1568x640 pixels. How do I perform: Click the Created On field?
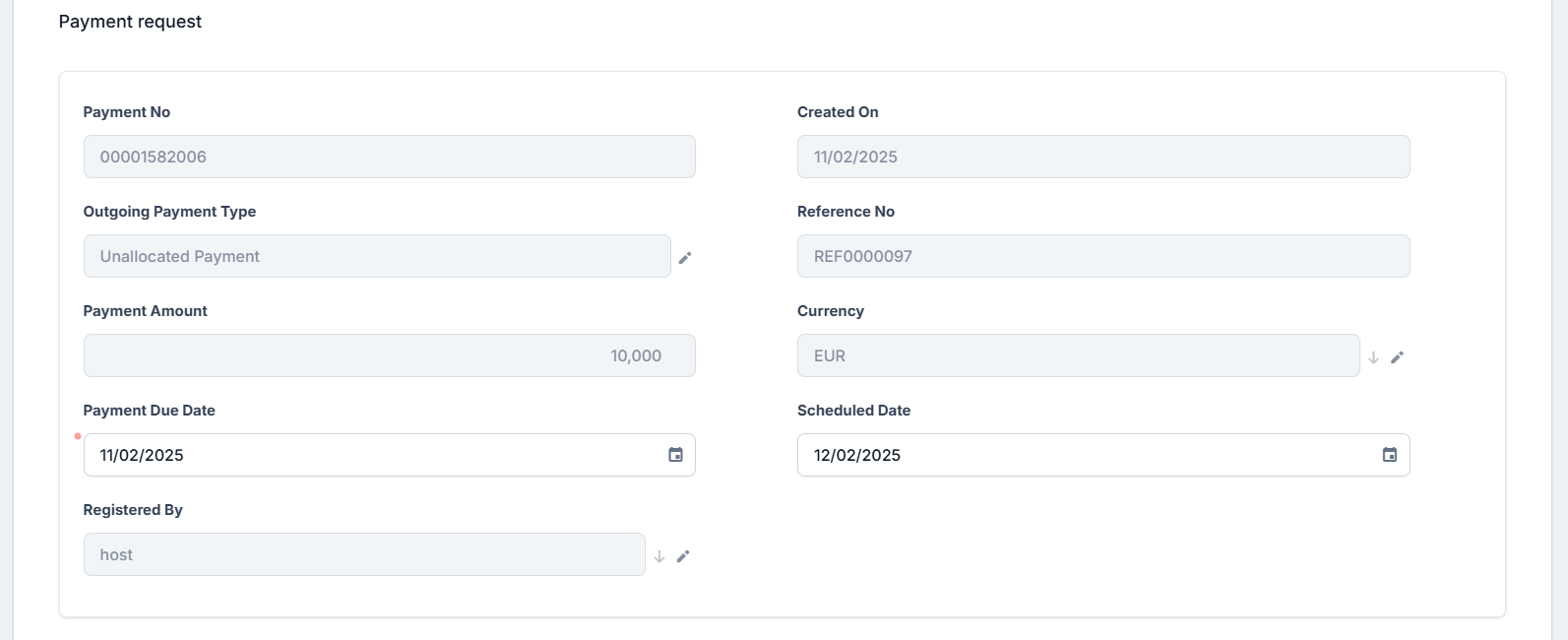(1102, 157)
